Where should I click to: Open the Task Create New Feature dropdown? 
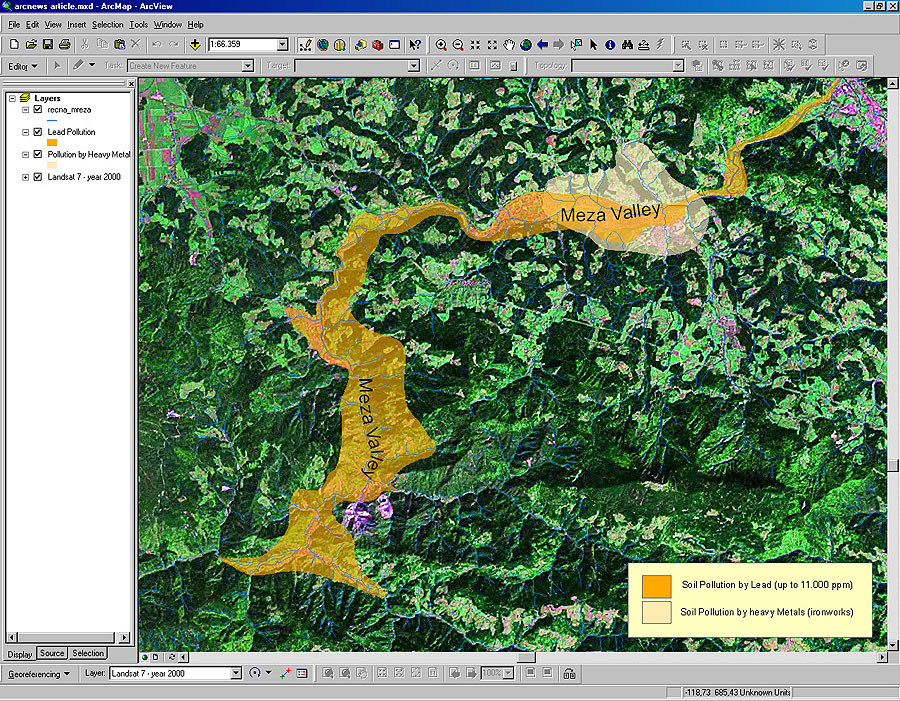[247, 66]
